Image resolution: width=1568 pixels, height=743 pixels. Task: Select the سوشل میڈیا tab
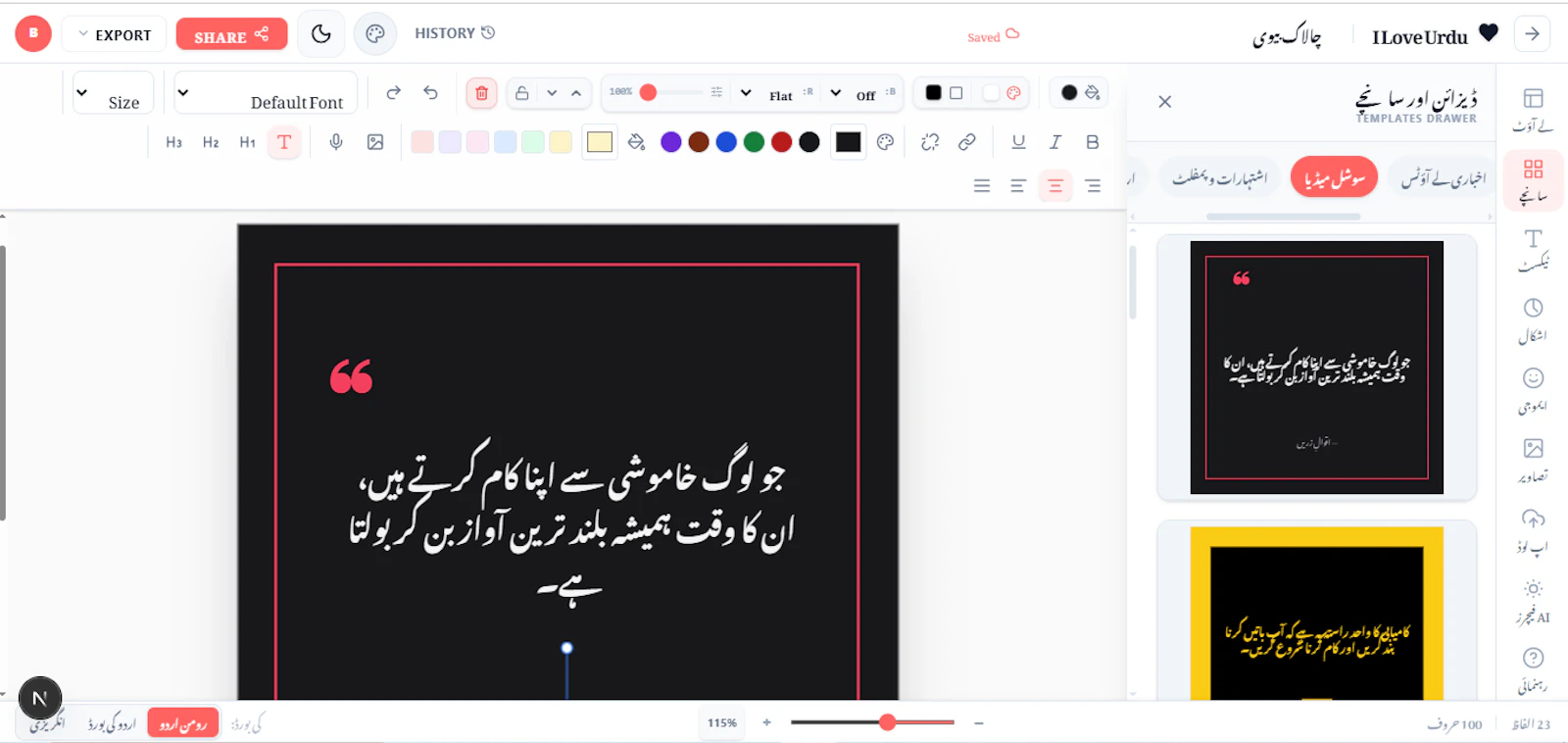(x=1334, y=177)
